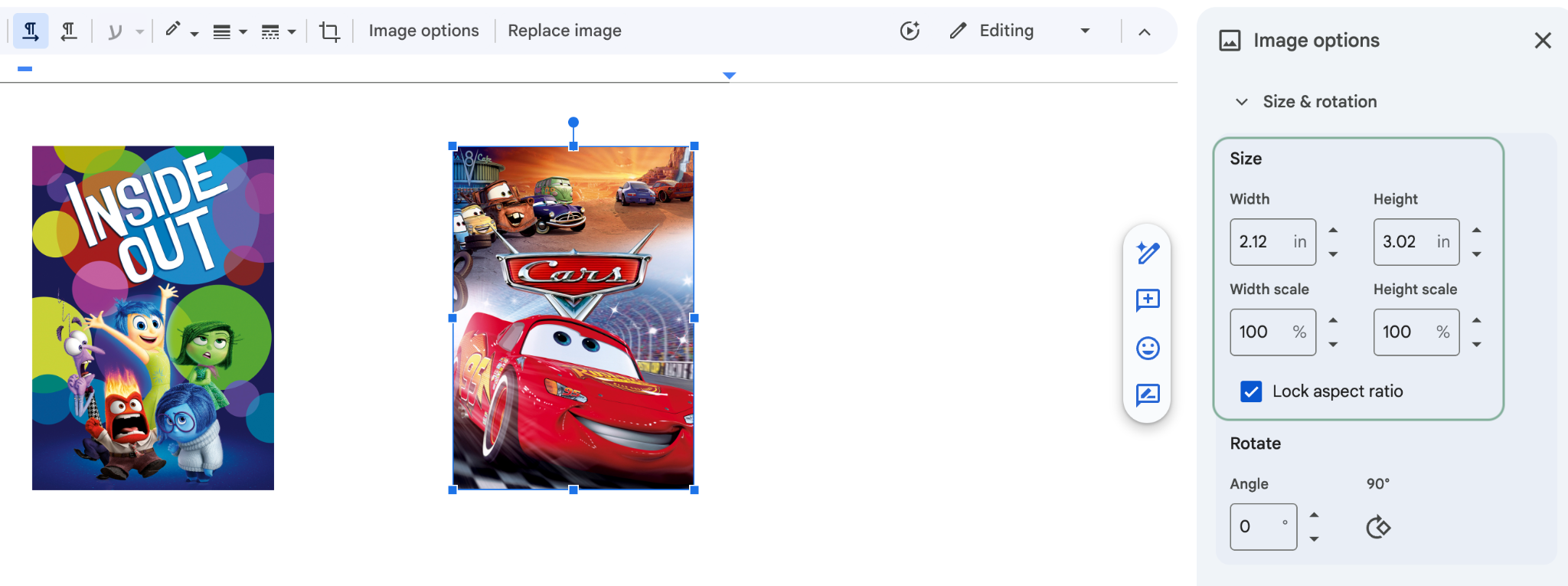Click the add emoji reaction icon
This screenshot has height=586, width=1568.
click(1147, 349)
